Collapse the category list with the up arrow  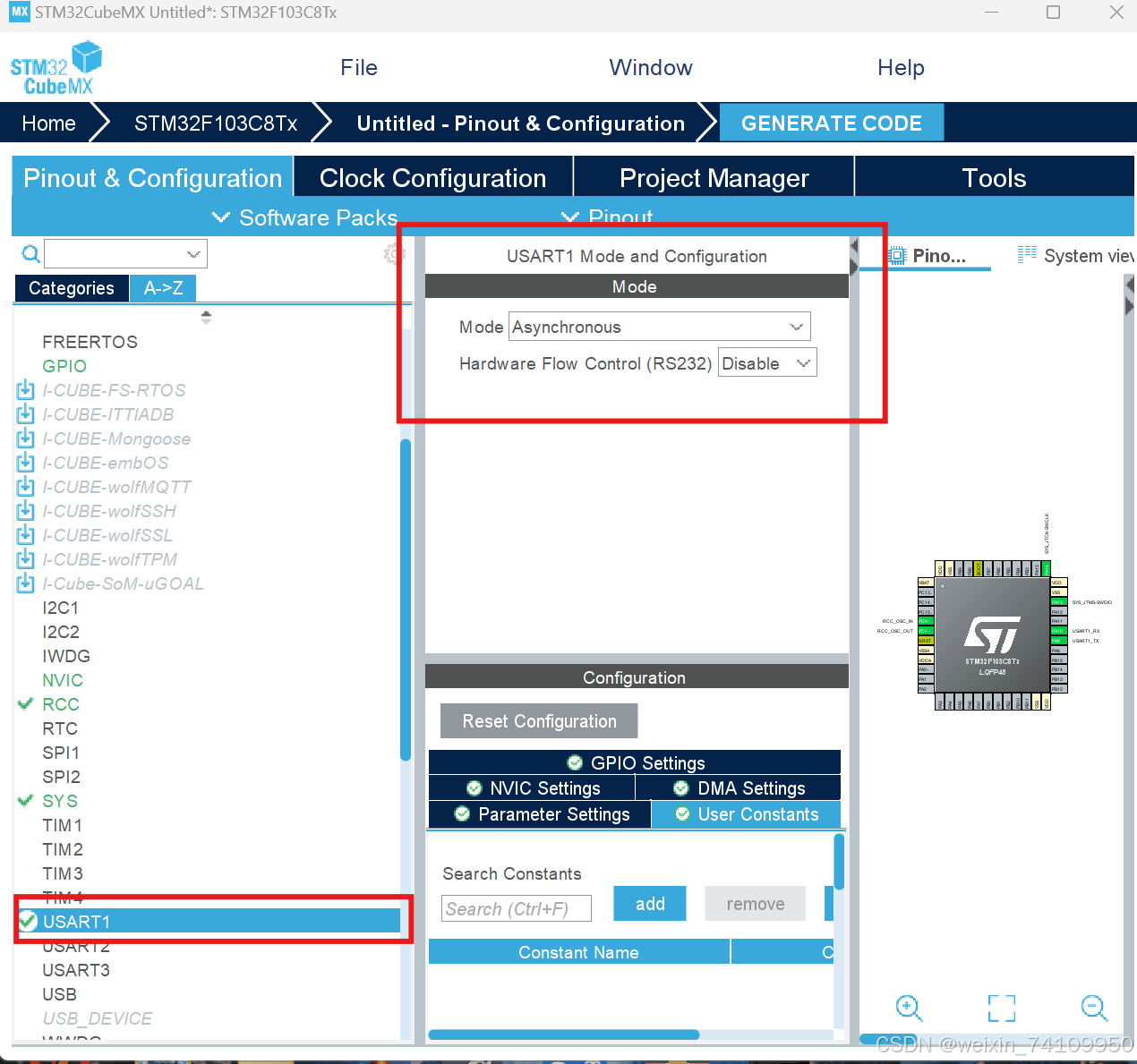point(206,316)
